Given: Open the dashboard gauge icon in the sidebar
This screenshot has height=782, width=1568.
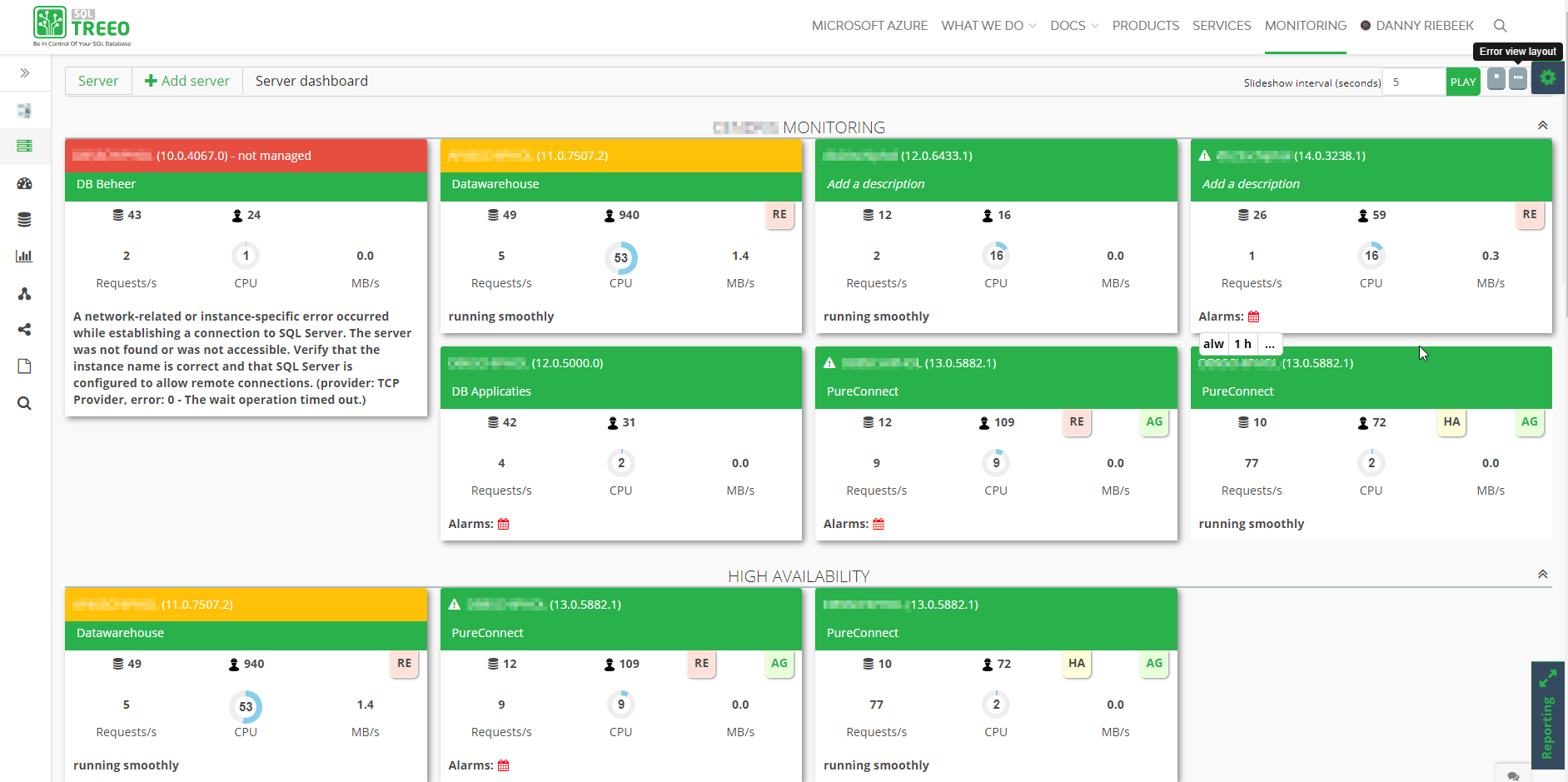Looking at the screenshot, I should tap(25, 183).
